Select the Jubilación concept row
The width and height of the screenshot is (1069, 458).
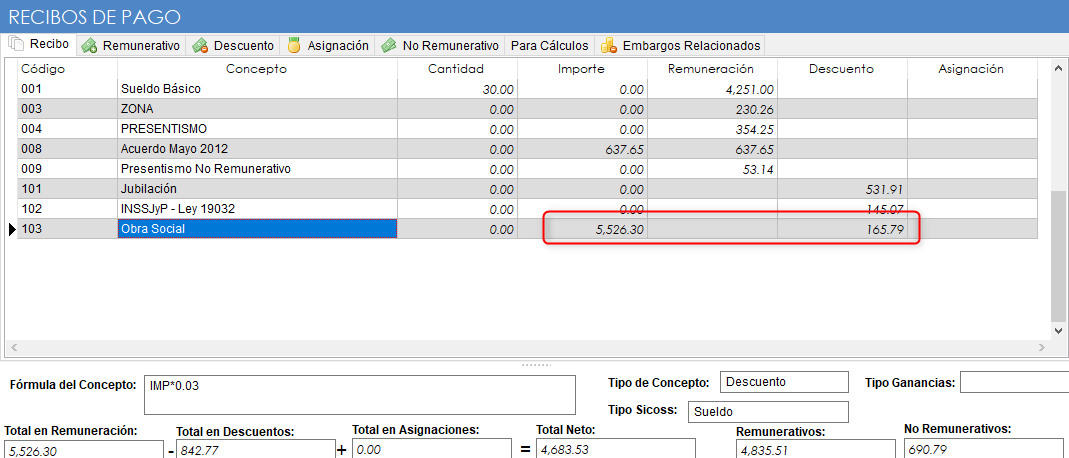(x=256, y=189)
